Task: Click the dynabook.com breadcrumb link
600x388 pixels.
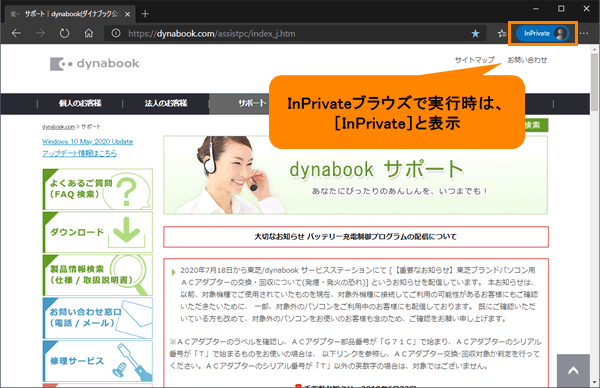Action: 59,126
